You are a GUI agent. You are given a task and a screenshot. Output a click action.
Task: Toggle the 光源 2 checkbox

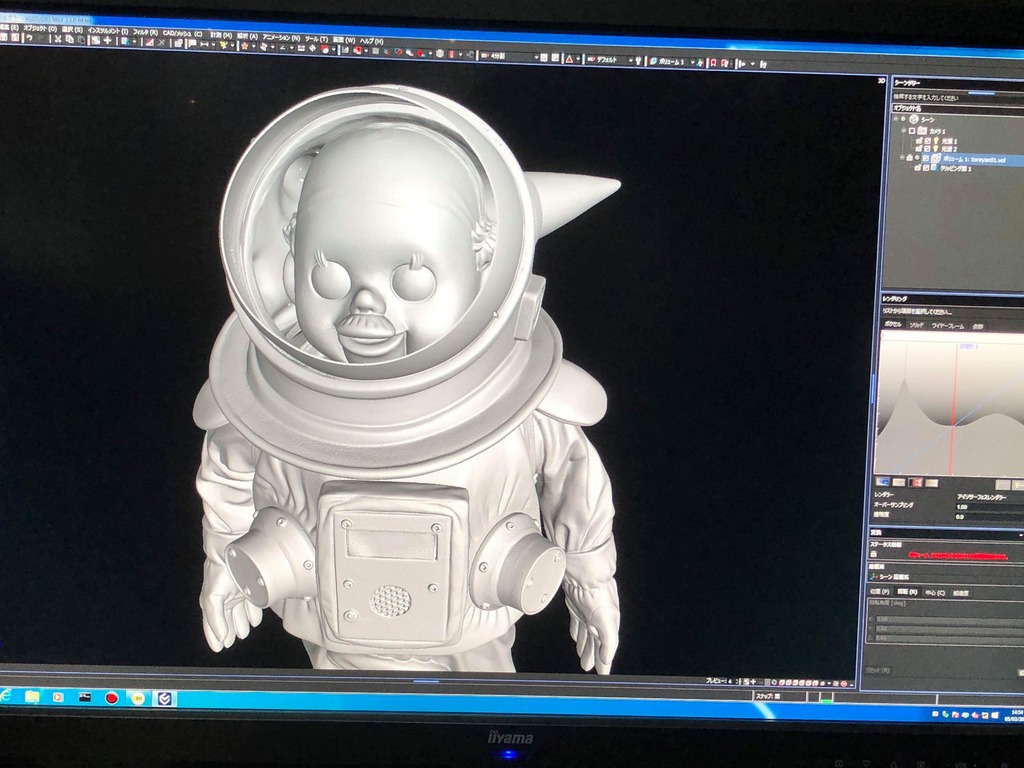point(927,149)
